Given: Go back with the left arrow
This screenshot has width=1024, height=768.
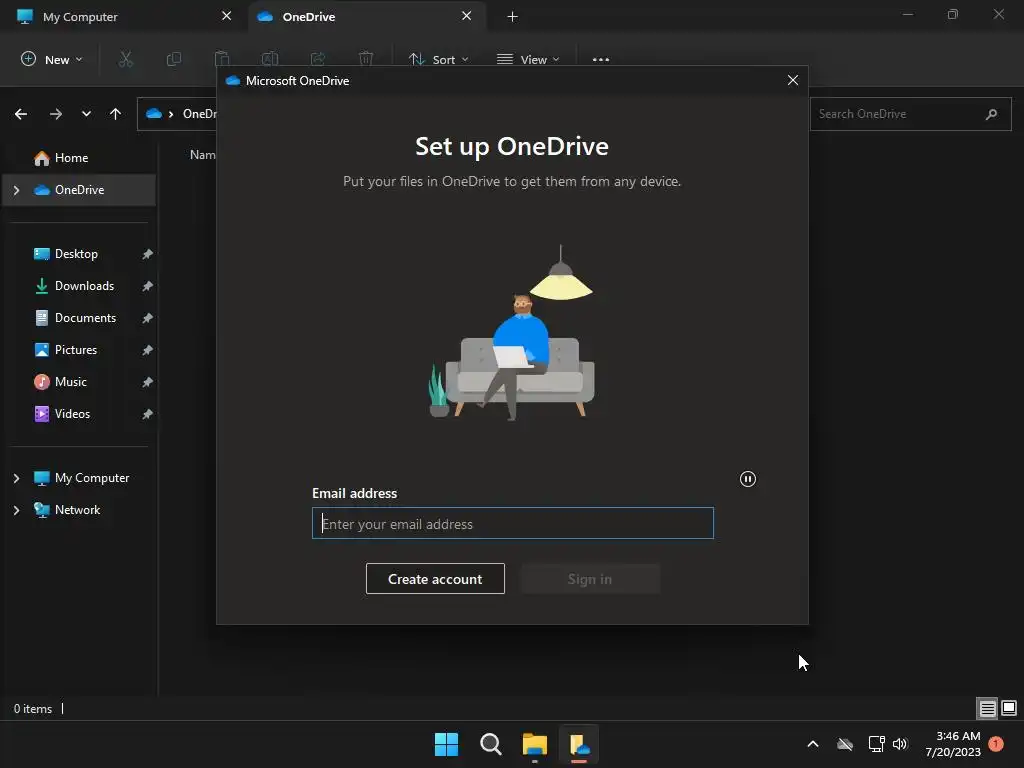Looking at the screenshot, I should tap(21, 114).
